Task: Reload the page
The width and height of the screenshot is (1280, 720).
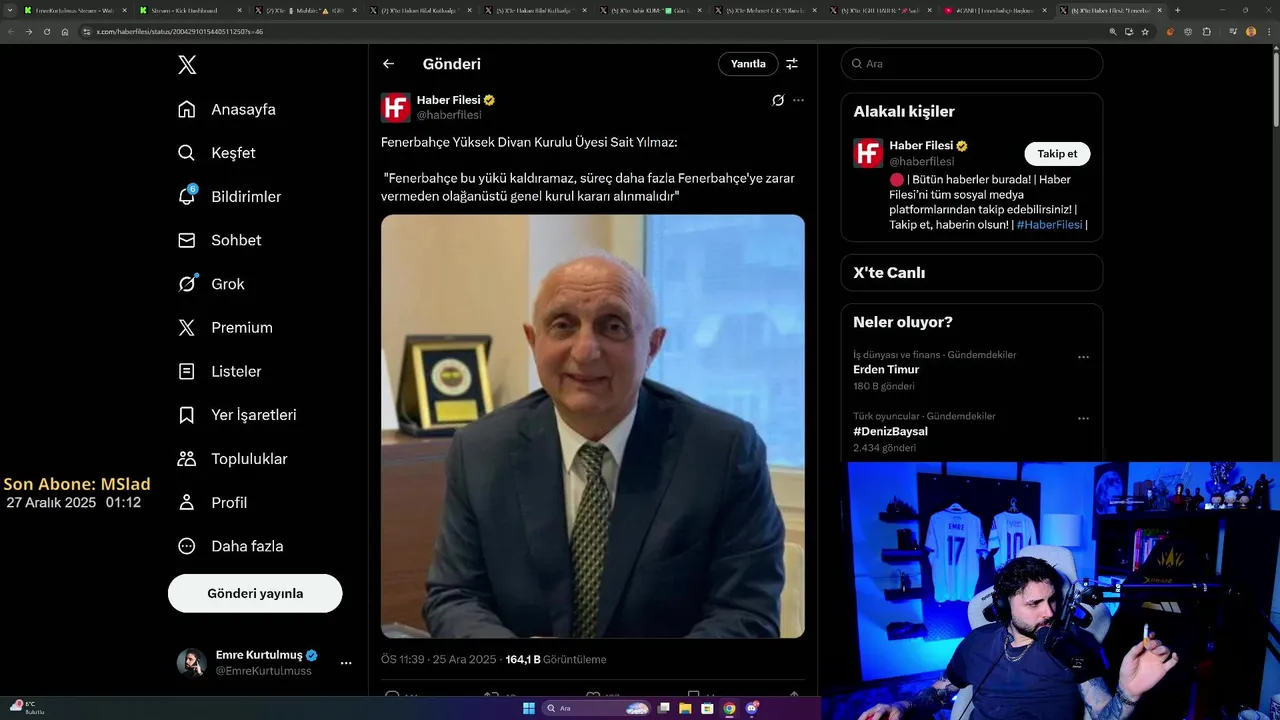Action: tap(47, 32)
